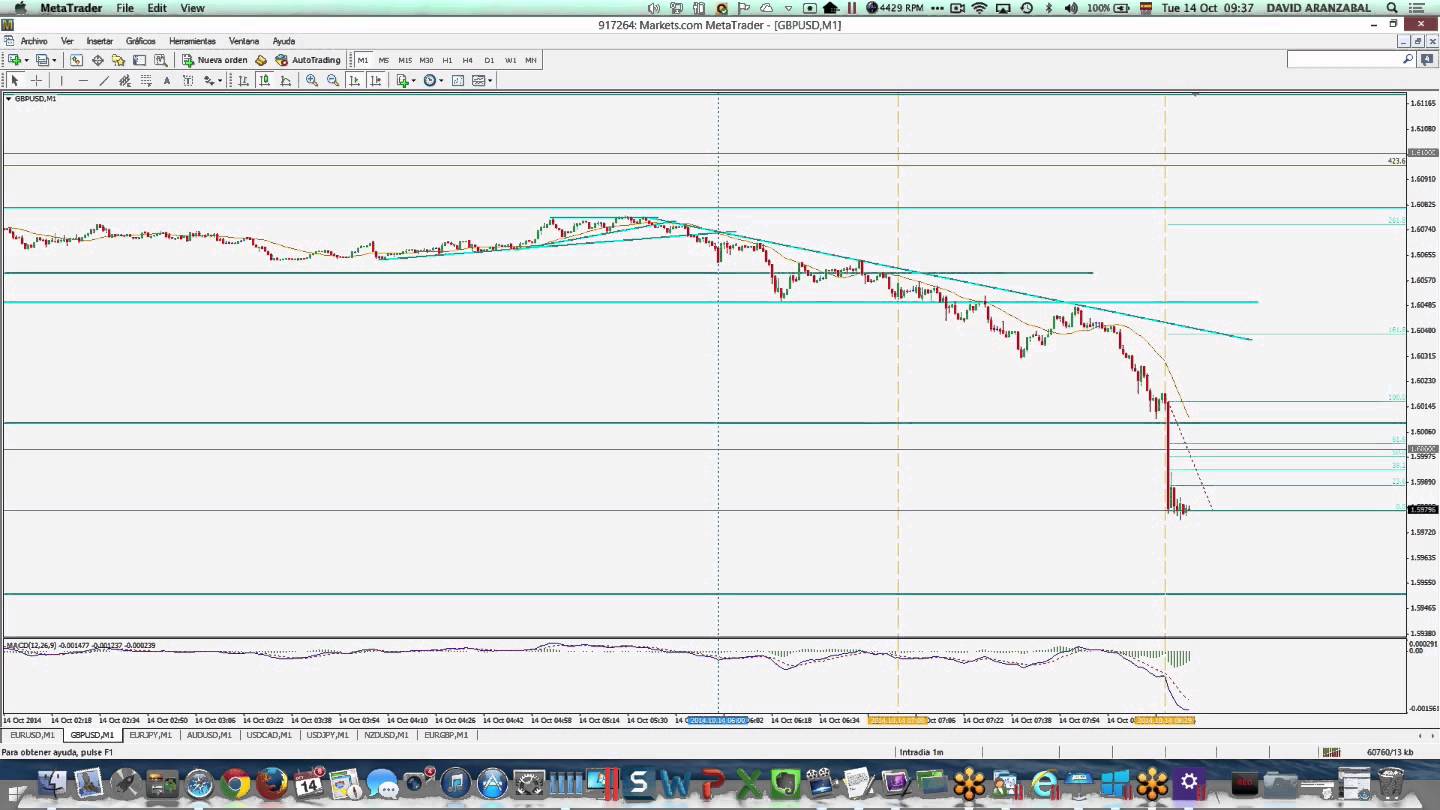Switch chart to candlestick display
This screenshot has height=810, width=1440.
coord(264,80)
